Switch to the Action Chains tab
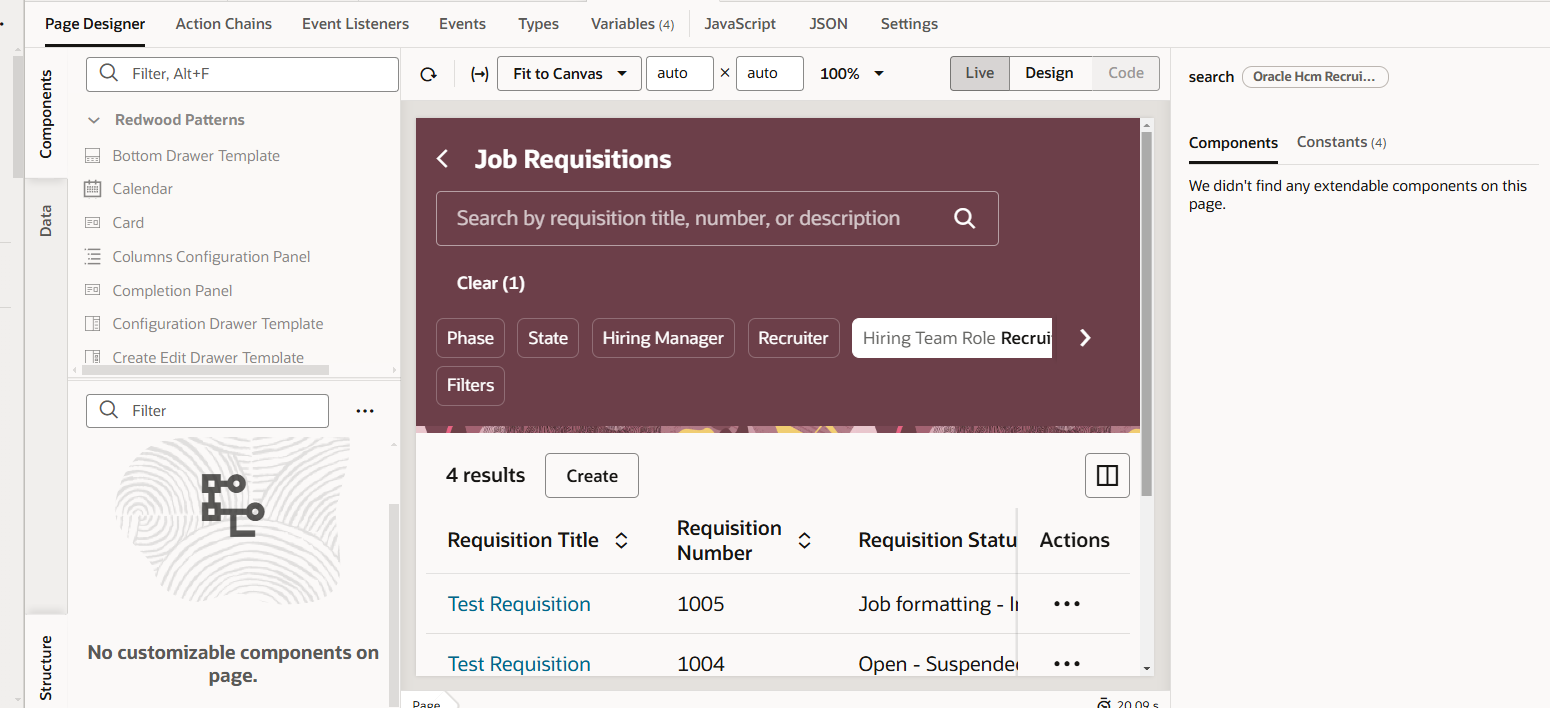The height and width of the screenshot is (708, 1550). tap(223, 23)
